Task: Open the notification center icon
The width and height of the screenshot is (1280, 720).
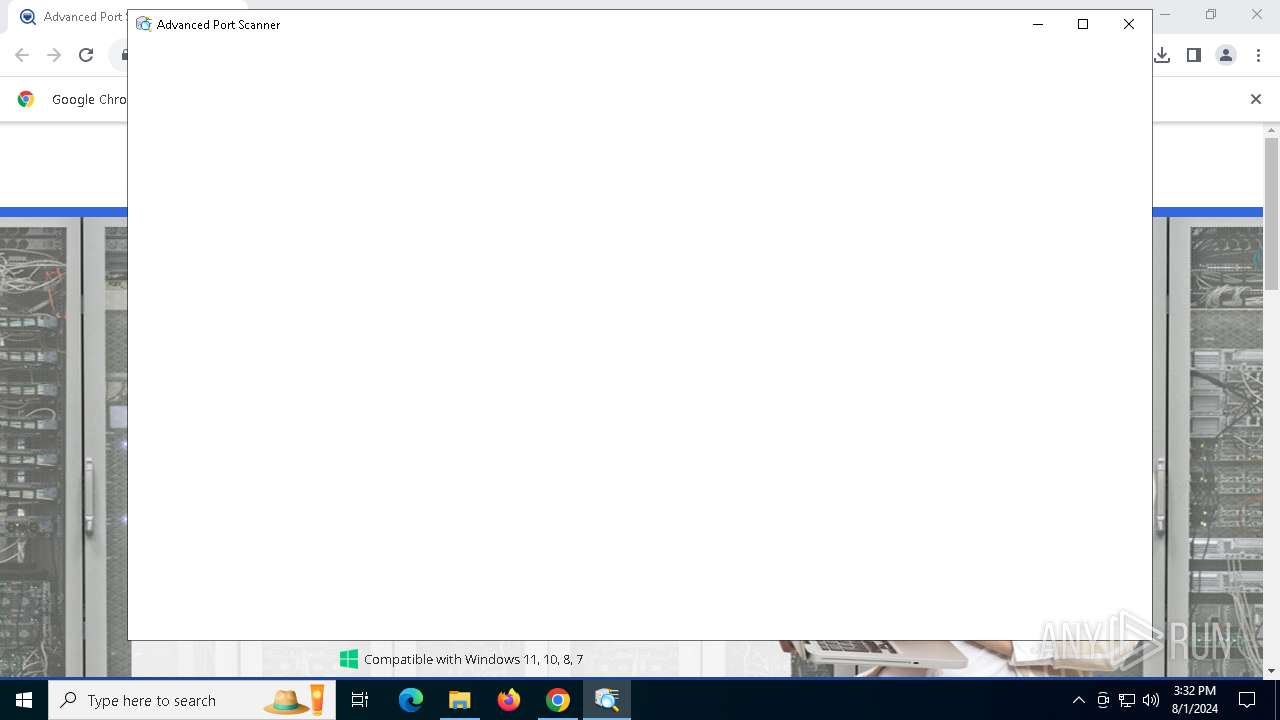Action: pyautogui.click(x=1247, y=700)
